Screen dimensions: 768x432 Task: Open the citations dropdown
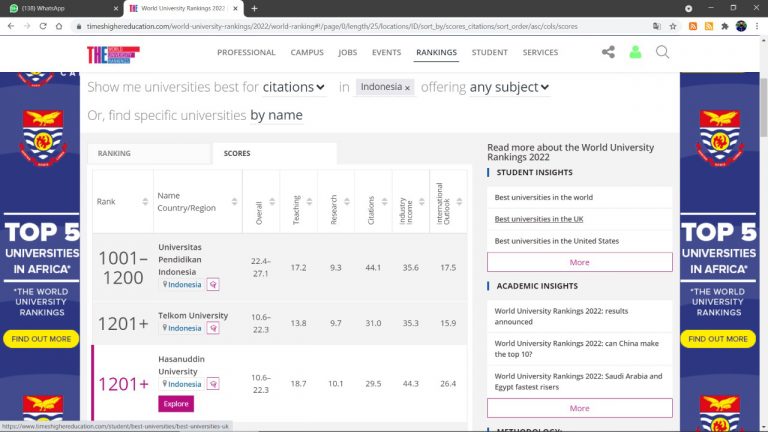point(293,87)
